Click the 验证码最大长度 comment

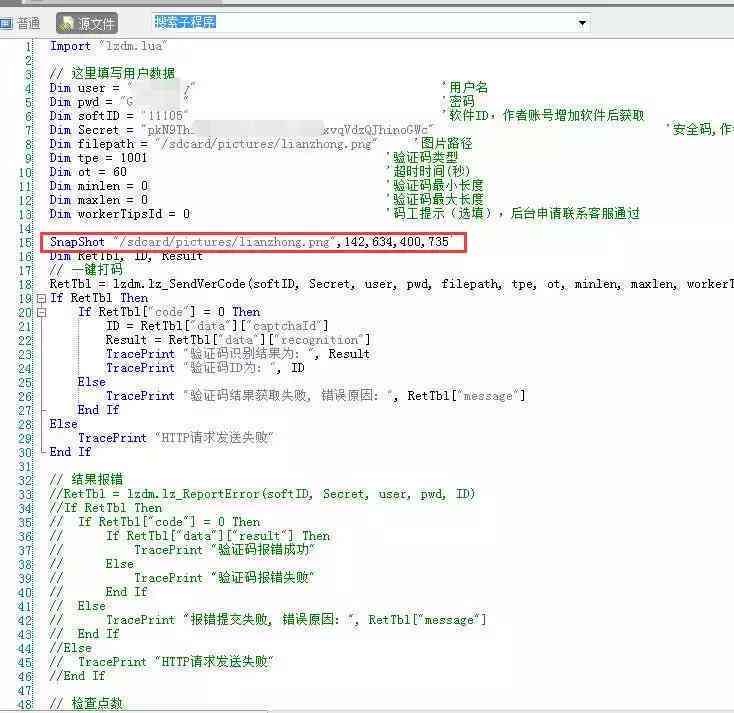[435, 199]
